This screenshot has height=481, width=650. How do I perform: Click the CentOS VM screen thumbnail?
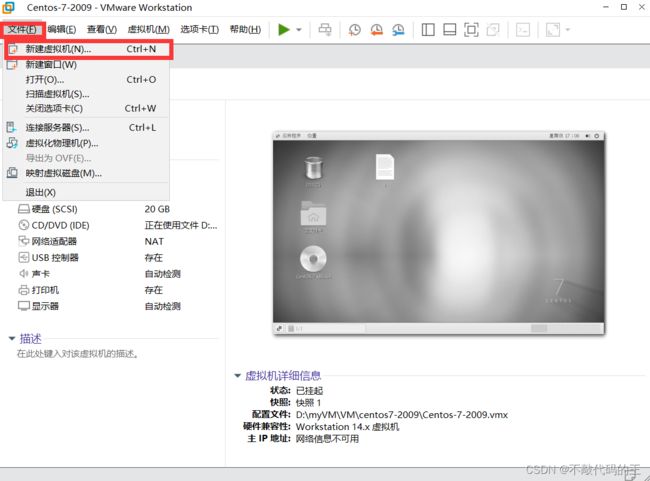pyautogui.click(x=439, y=233)
